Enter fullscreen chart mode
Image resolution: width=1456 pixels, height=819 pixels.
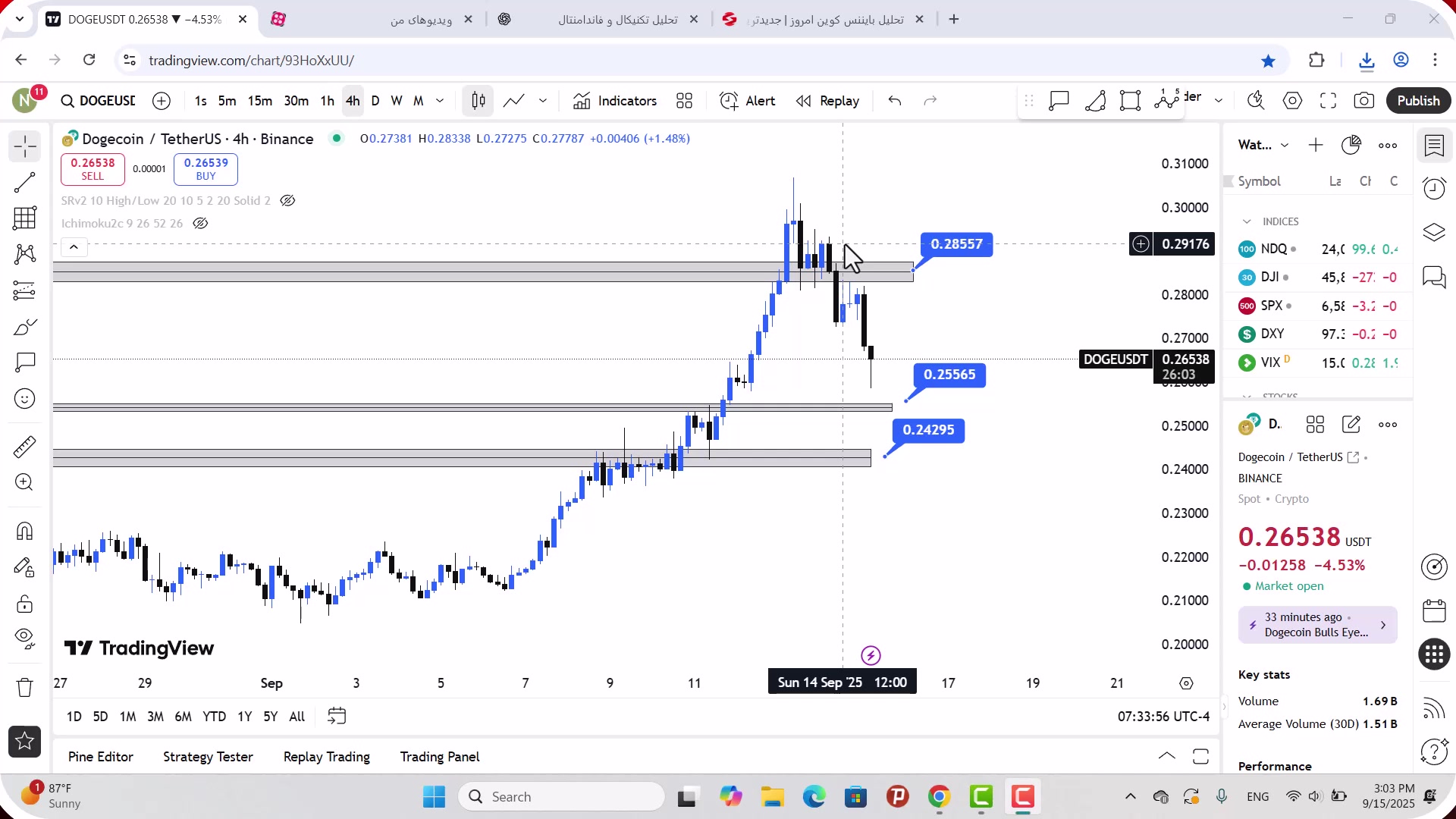pyautogui.click(x=1329, y=101)
